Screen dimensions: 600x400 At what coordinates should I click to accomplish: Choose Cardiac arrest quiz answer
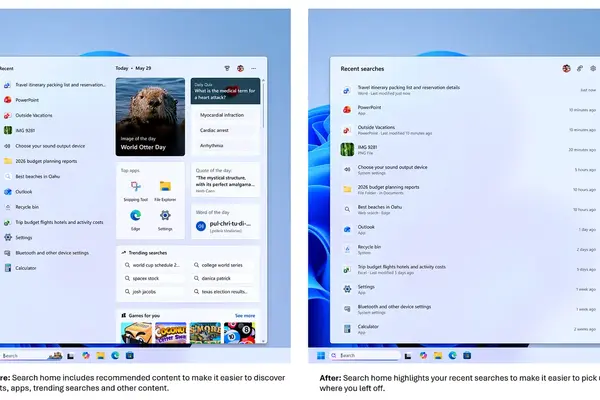pos(226,130)
